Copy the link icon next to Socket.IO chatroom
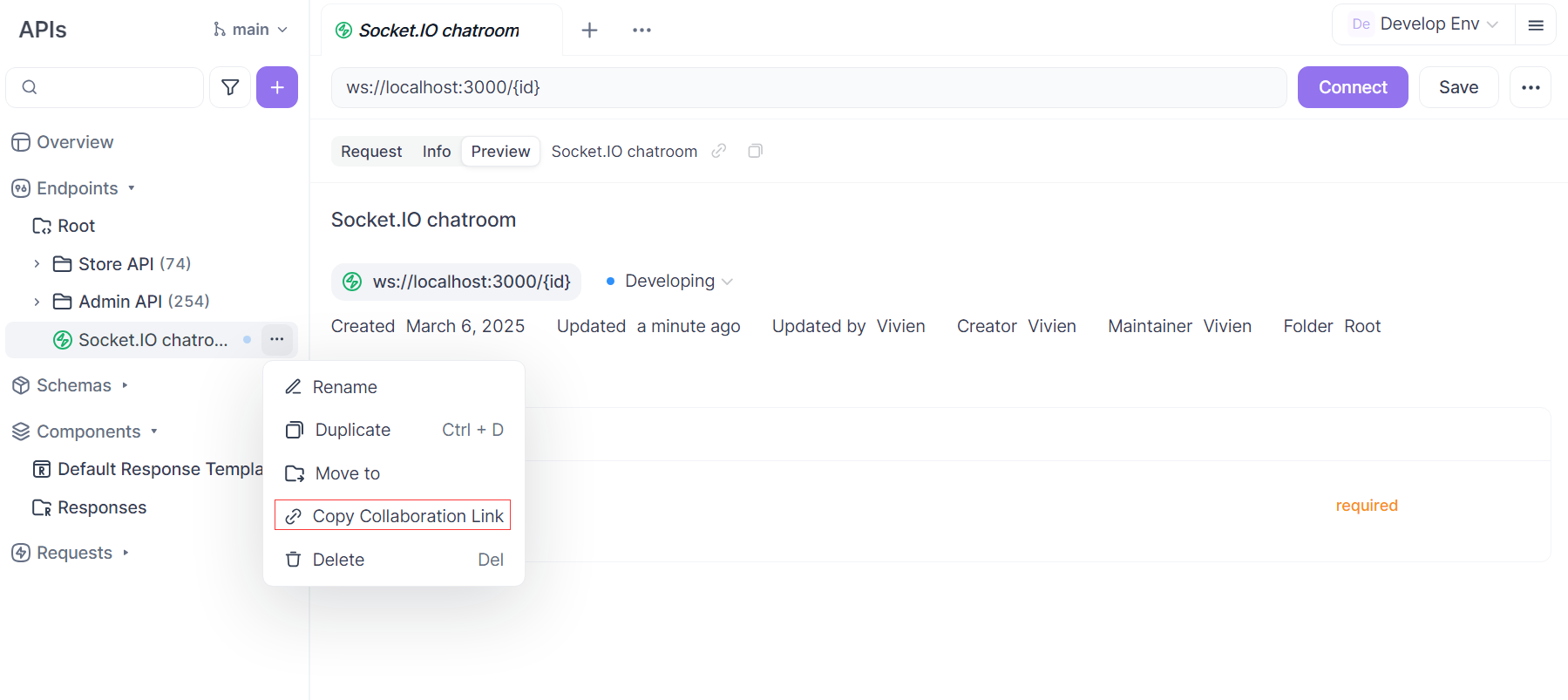1568x700 pixels. click(x=719, y=151)
